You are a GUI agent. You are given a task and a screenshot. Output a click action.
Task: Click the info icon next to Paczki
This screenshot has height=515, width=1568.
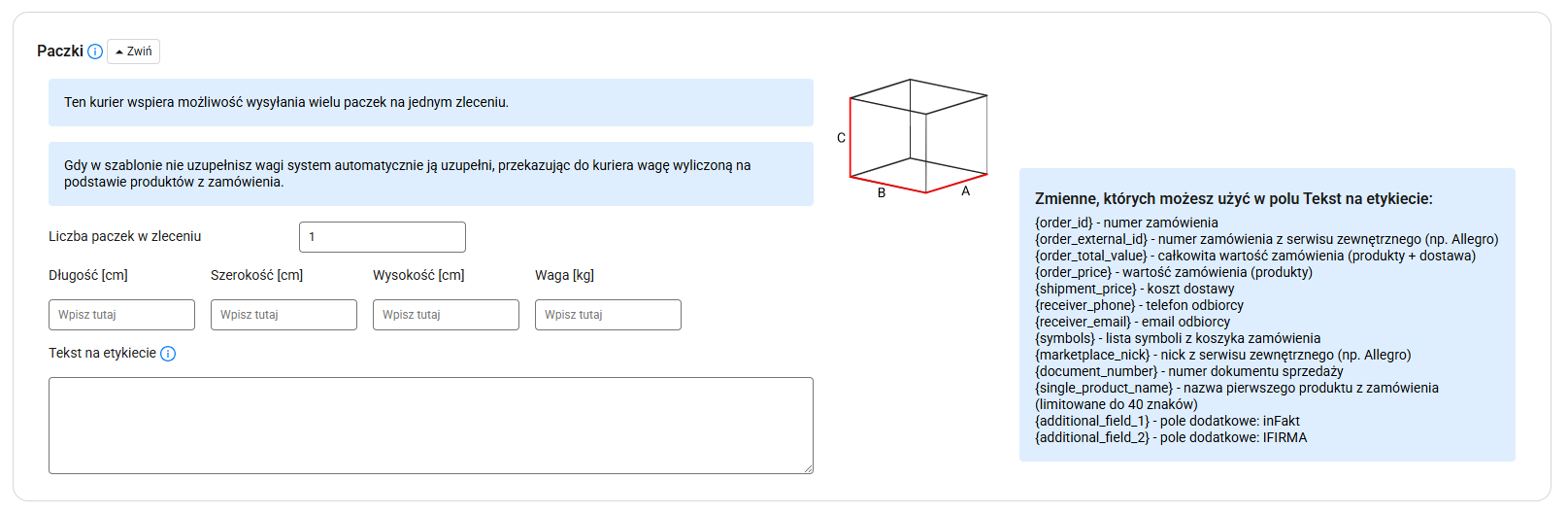(x=95, y=51)
